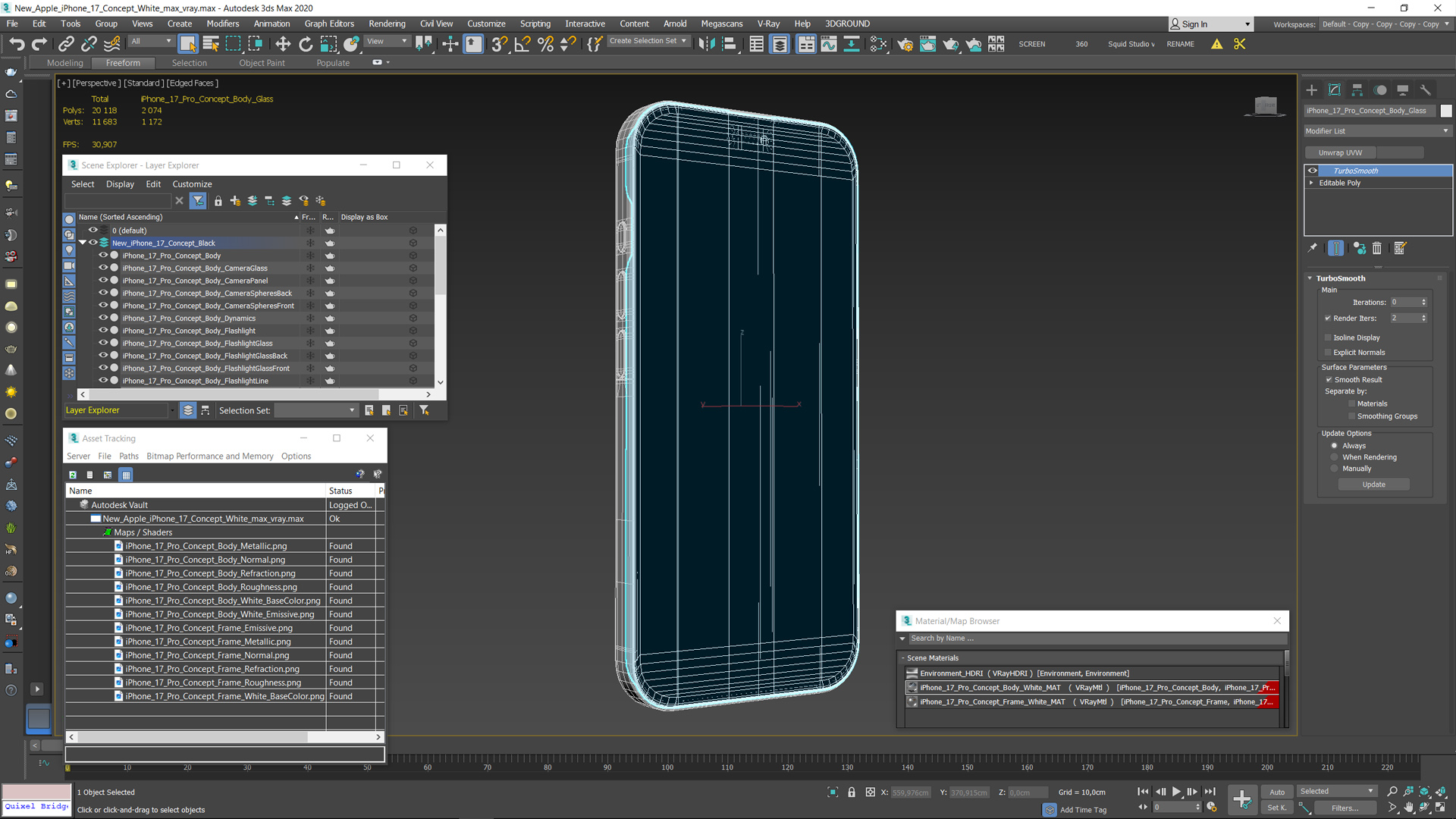Switch to the Modify panel icon
This screenshot has width=1456, height=819.
pos(1334,89)
